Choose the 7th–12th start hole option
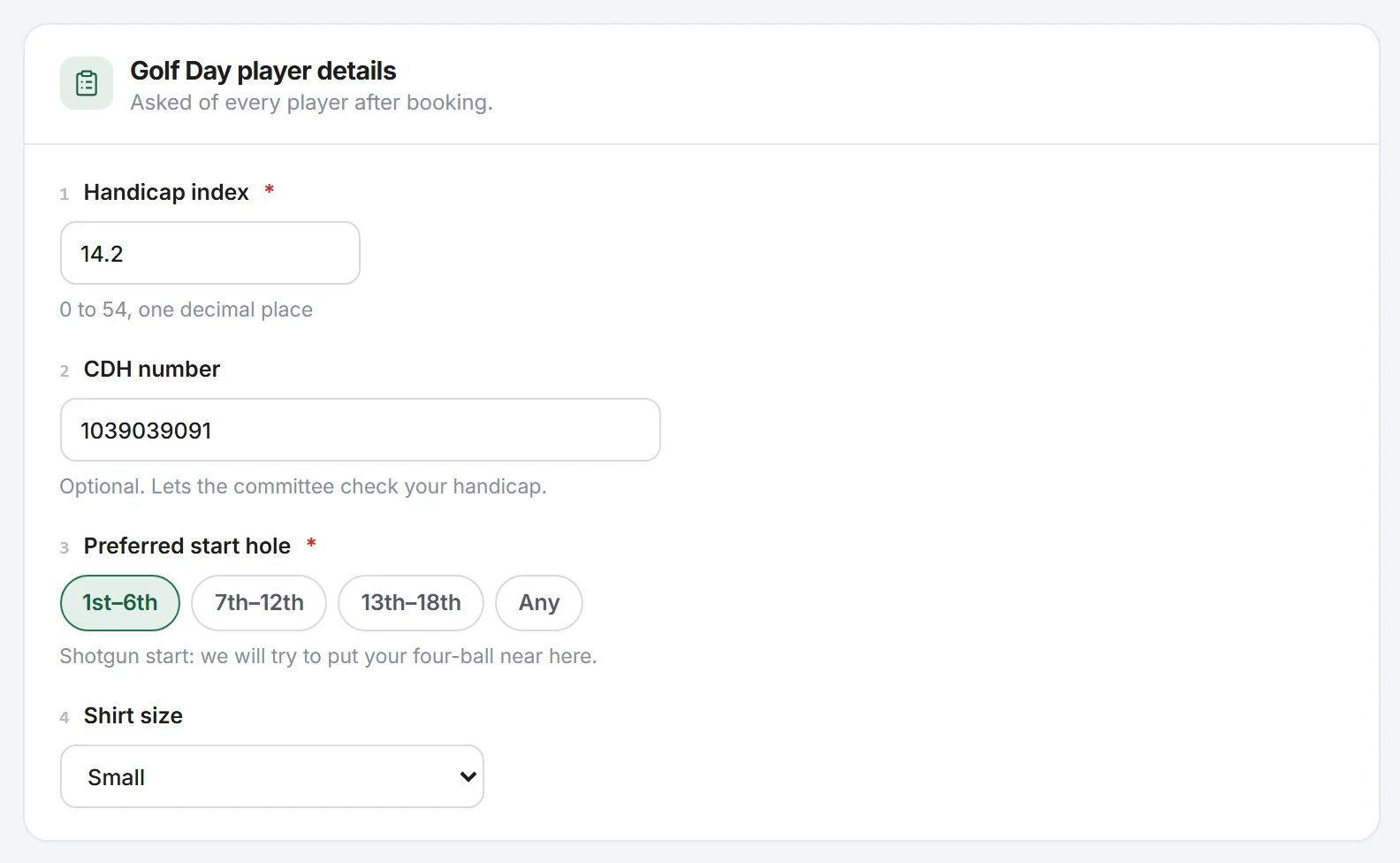The height and width of the screenshot is (863, 1400). [259, 603]
